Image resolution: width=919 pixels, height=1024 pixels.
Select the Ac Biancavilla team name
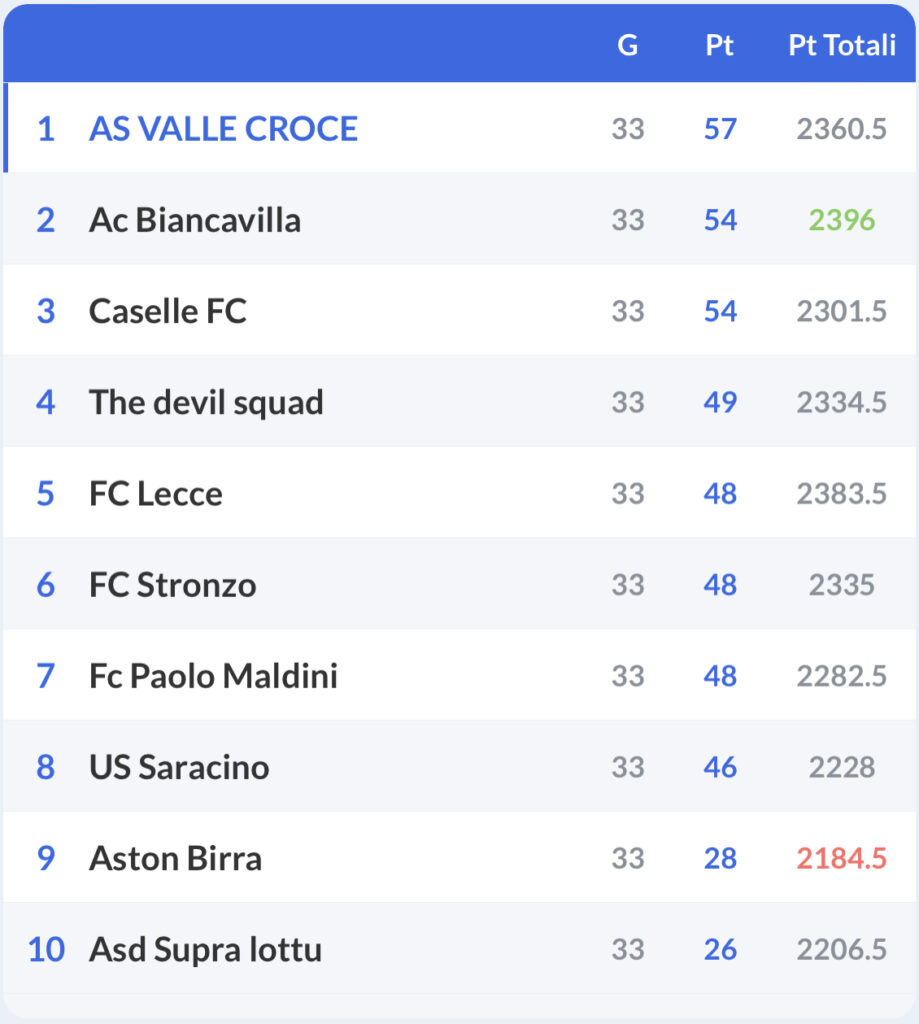point(195,220)
